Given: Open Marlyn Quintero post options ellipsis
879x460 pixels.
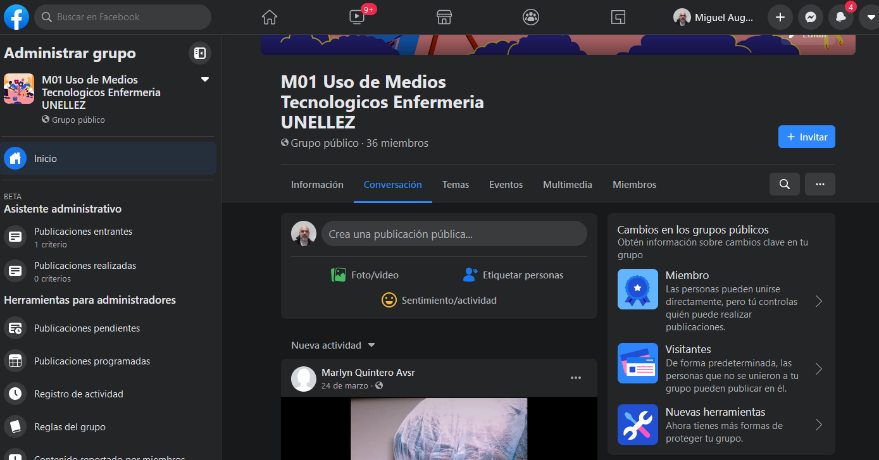Looking at the screenshot, I should pos(576,378).
